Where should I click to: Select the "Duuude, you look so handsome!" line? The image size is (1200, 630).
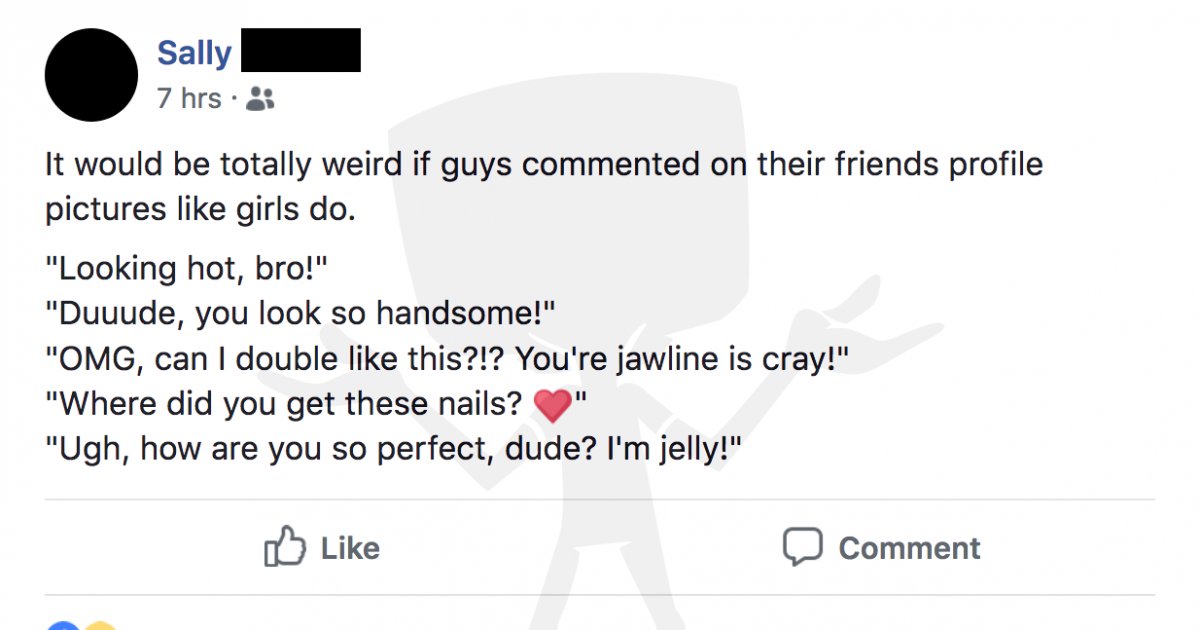pos(299,314)
